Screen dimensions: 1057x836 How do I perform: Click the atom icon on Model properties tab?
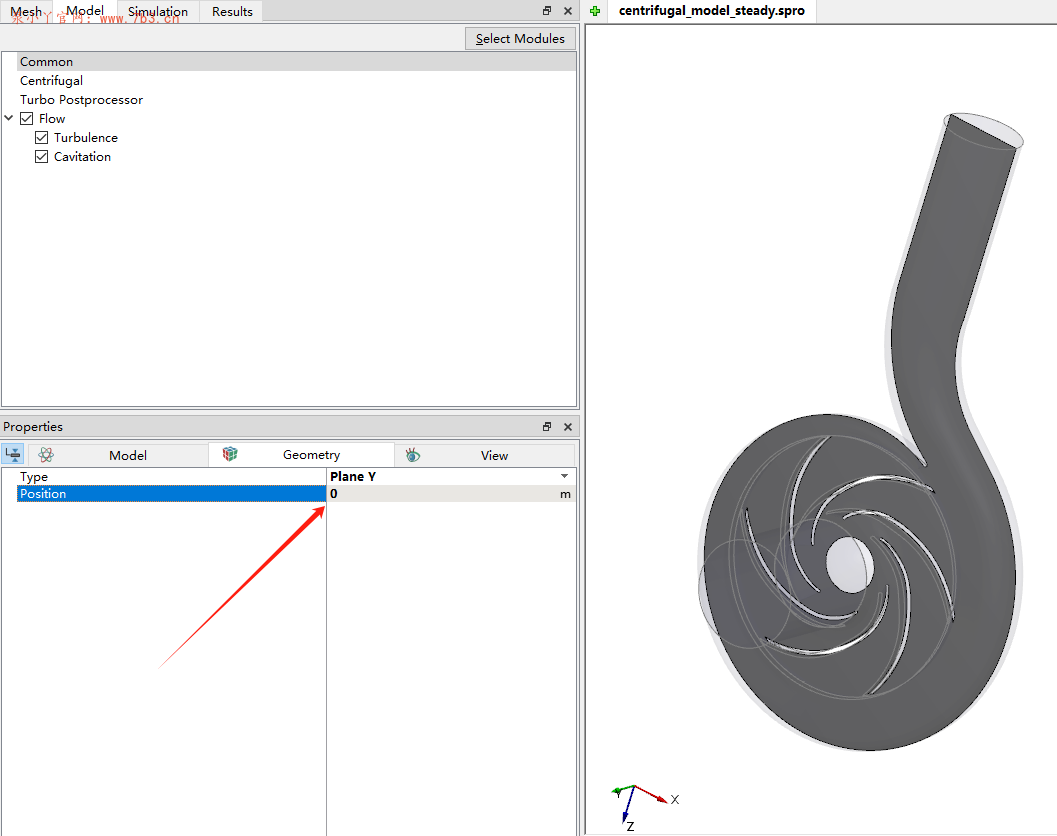tap(46, 455)
